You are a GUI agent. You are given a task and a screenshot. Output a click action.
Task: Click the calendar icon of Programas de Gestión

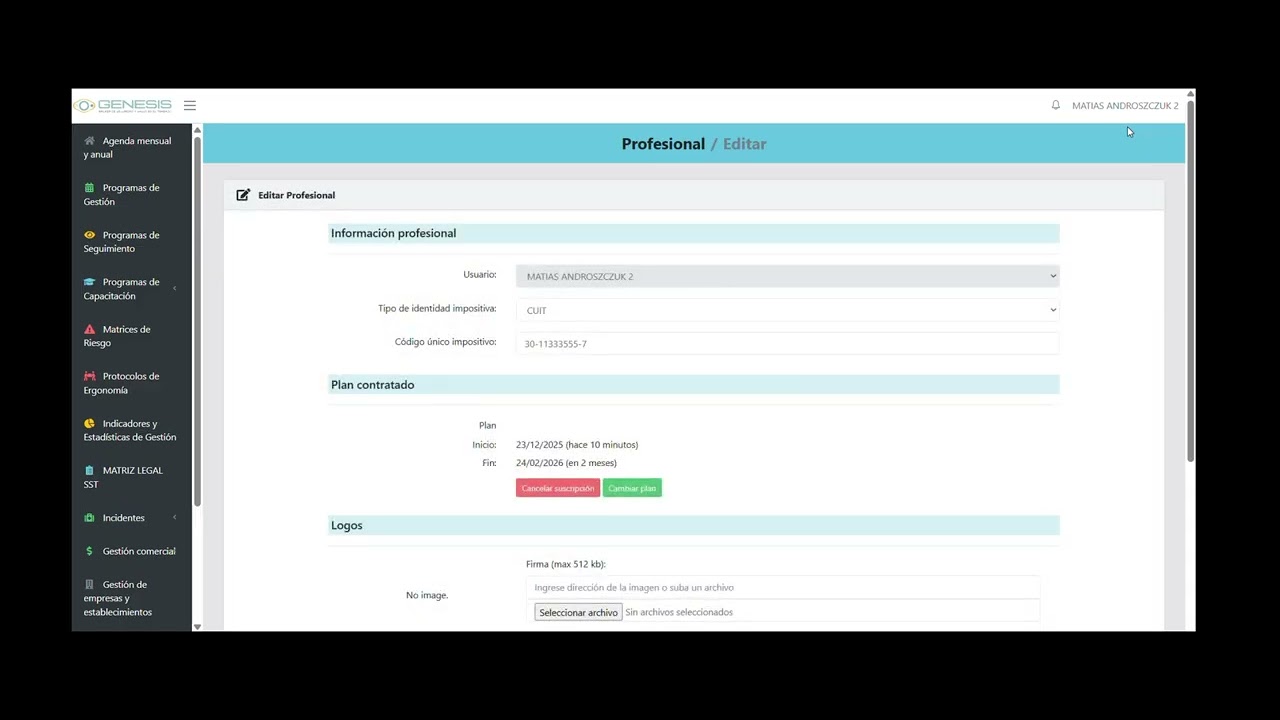(x=89, y=188)
